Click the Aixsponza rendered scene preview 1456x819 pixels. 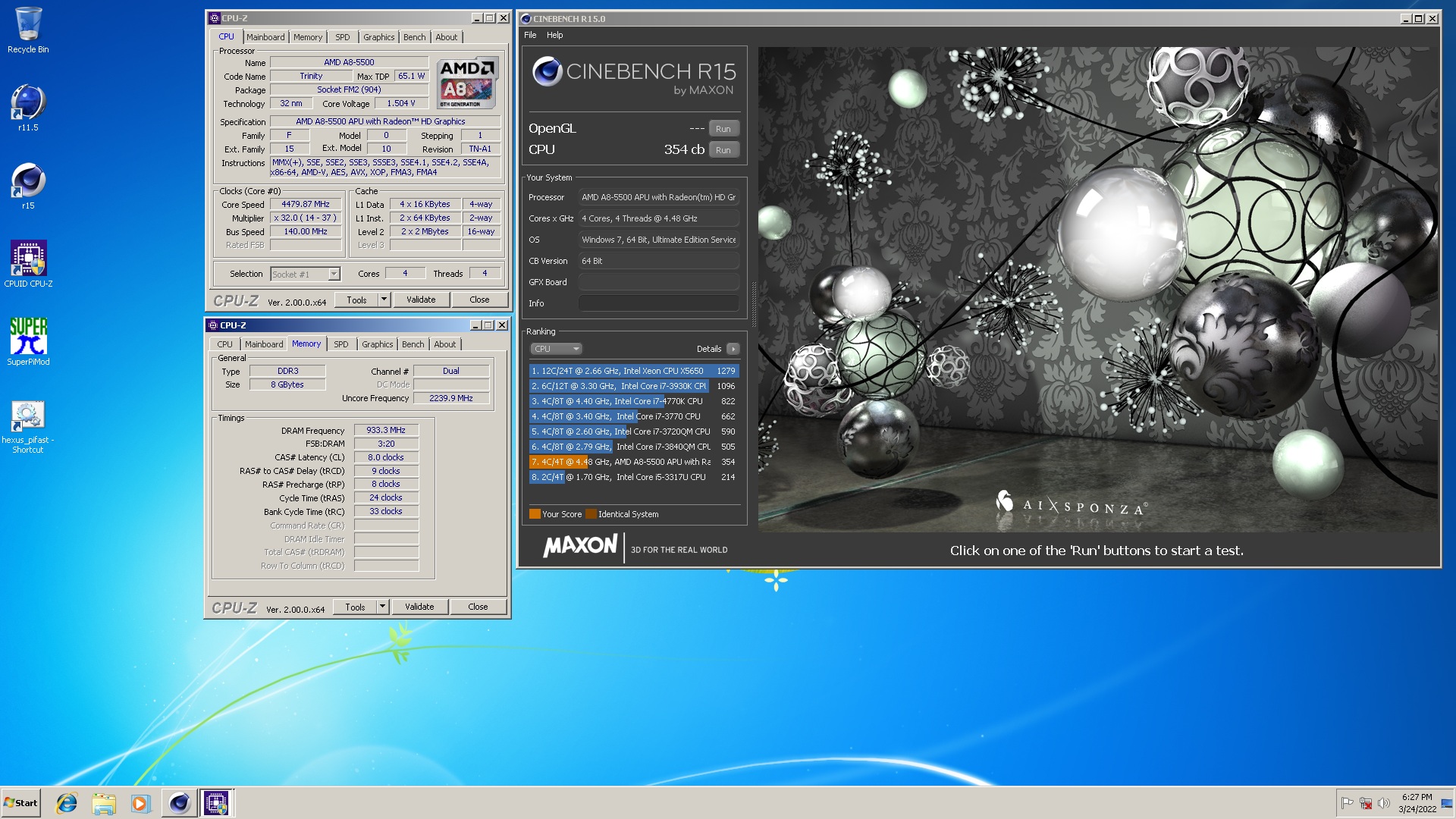(x=1097, y=289)
